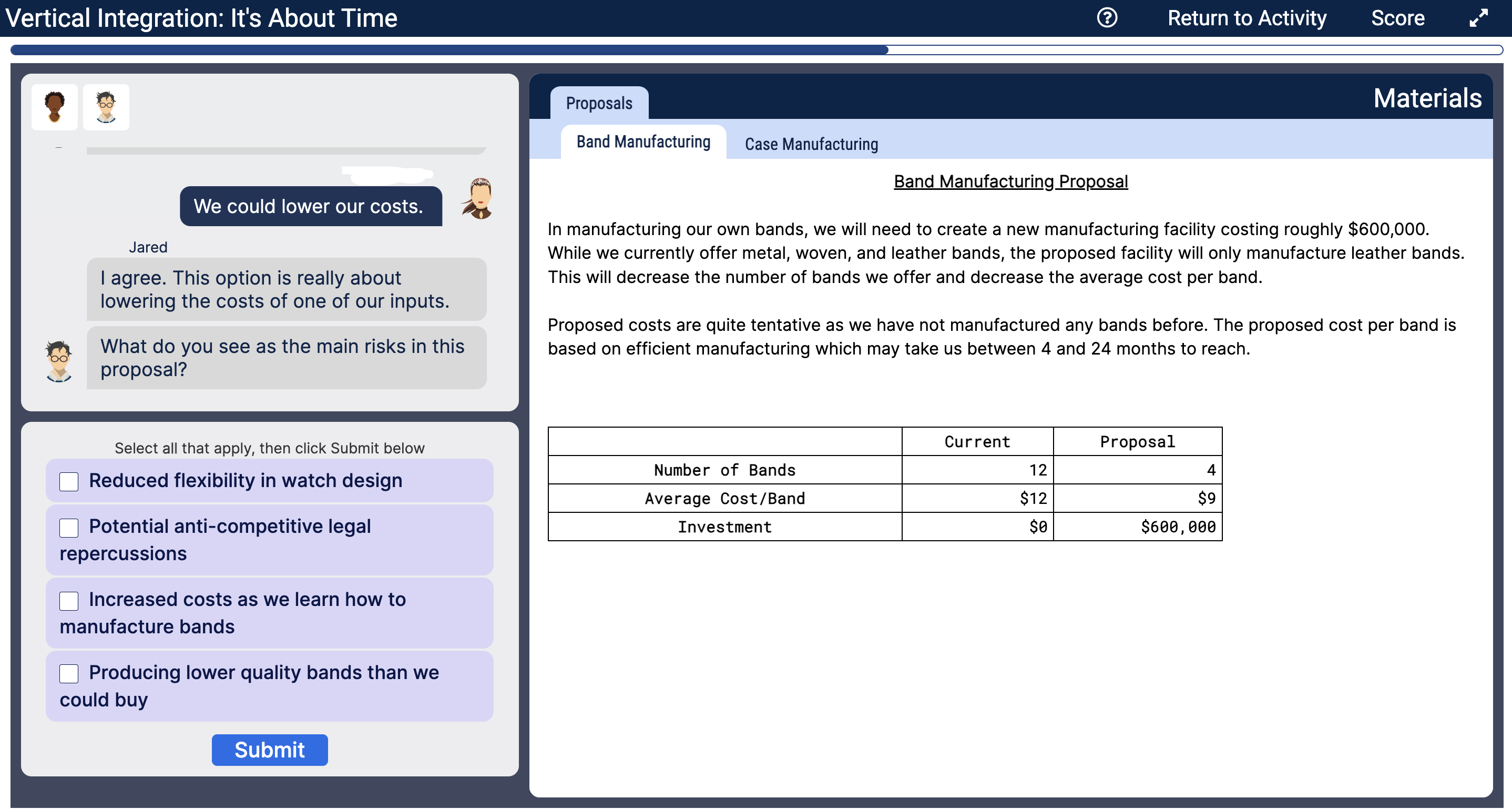Viewport: 1512px width, 809px height.
Task: Click the woman avatar beside the cost message
Action: tap(479, 199)
